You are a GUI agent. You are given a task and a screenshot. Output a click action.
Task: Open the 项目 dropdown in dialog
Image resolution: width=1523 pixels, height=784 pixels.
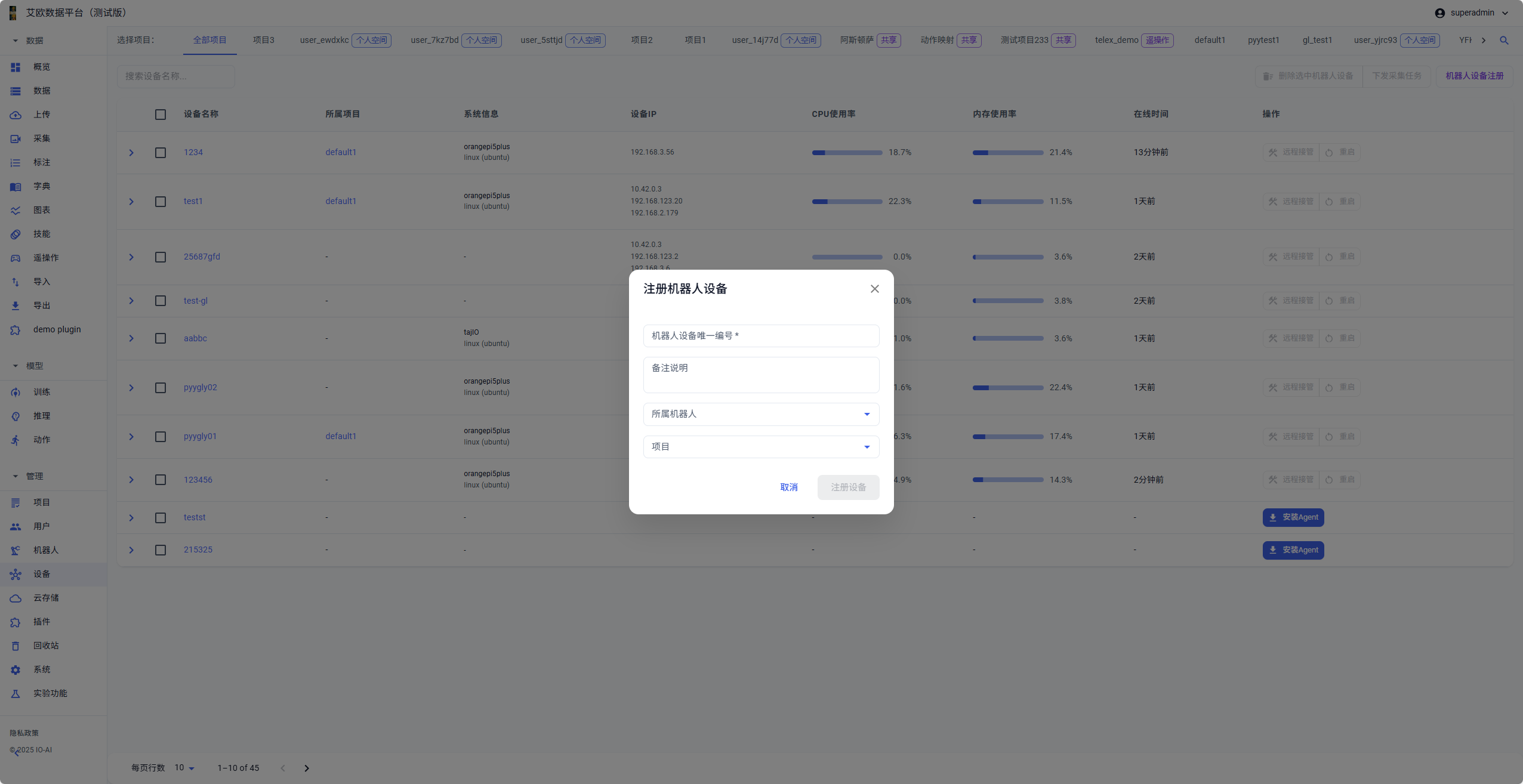[x=761, y=447]
